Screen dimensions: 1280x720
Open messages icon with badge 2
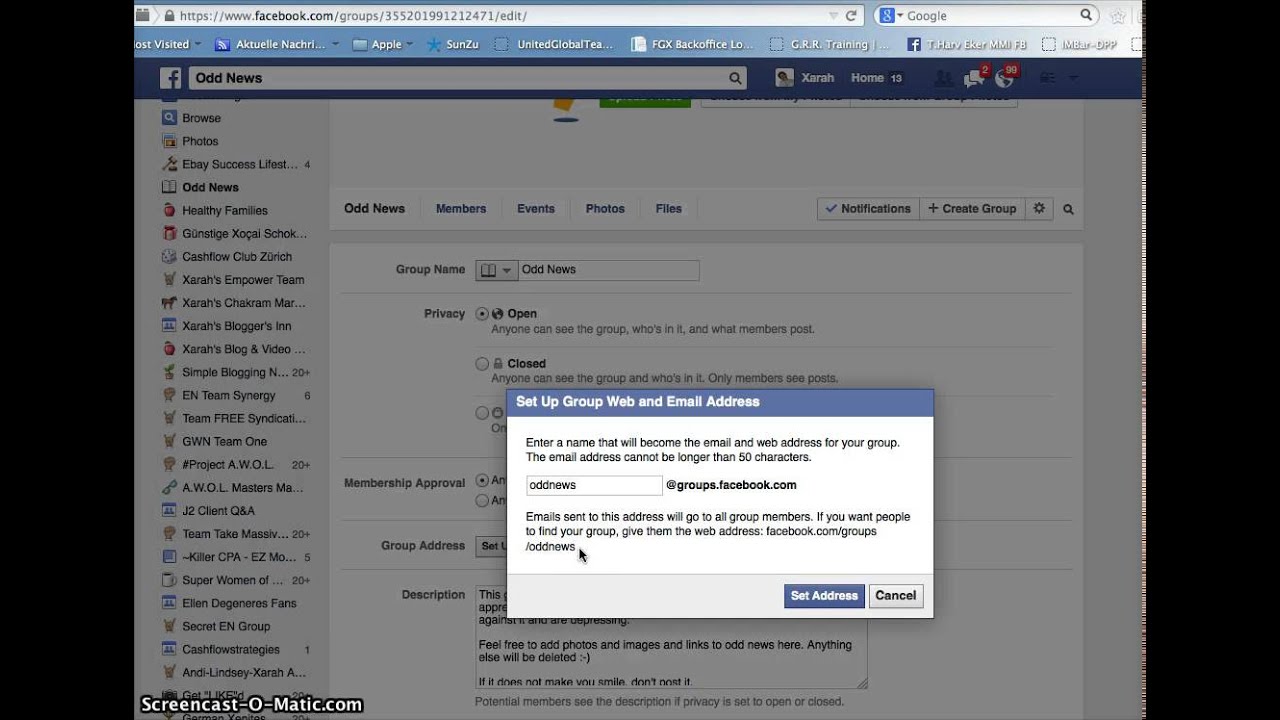[x=973, y=78]
